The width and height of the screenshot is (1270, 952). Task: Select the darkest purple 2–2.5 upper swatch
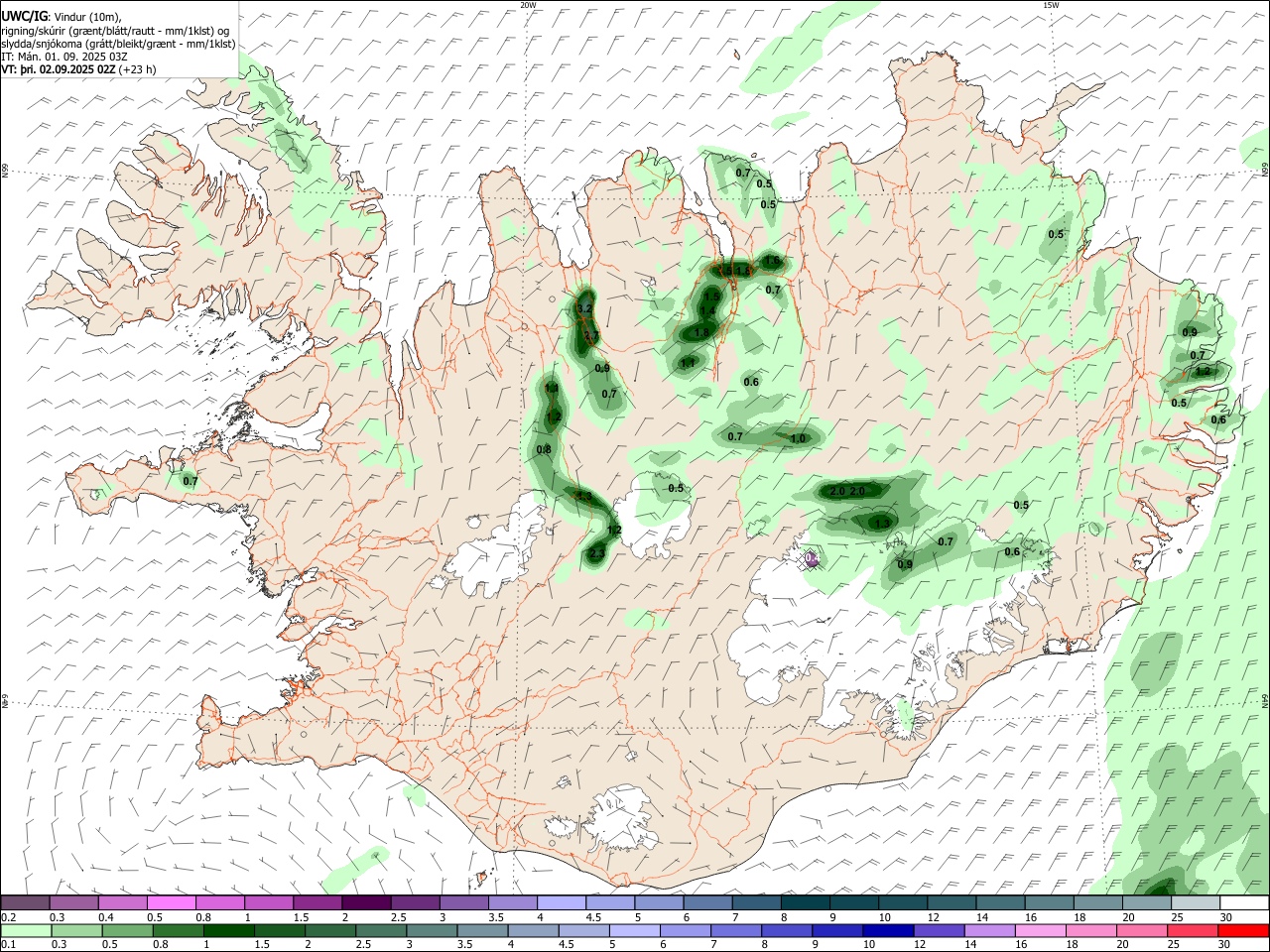(365, 902)
